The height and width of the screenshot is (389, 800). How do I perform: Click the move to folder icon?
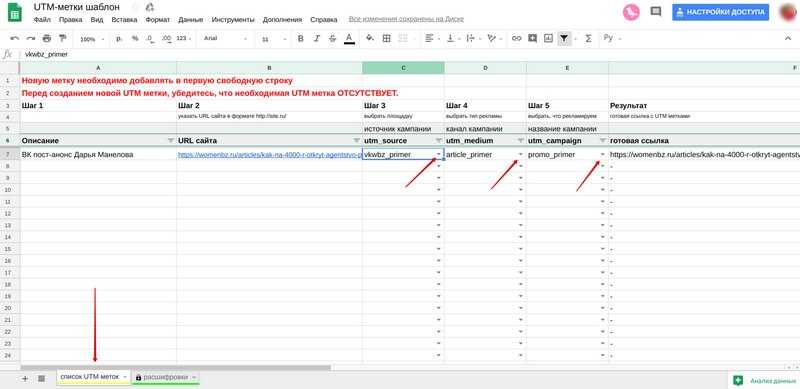point(150,7)
